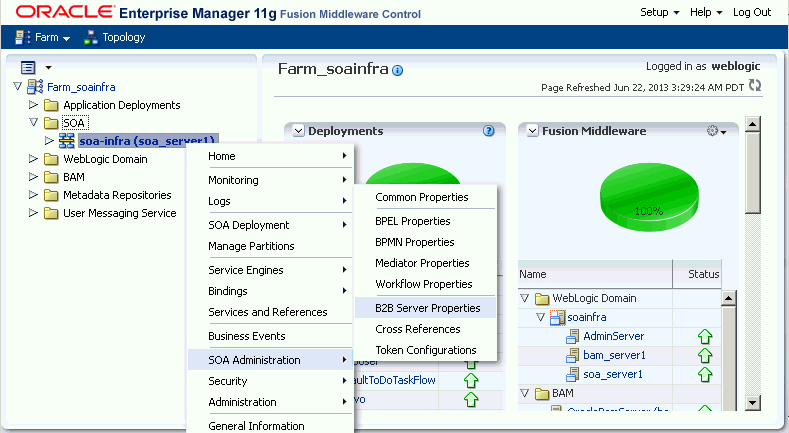Open the soa_server1 link
This screenshot has width=789, height=433.
point(612,375)
